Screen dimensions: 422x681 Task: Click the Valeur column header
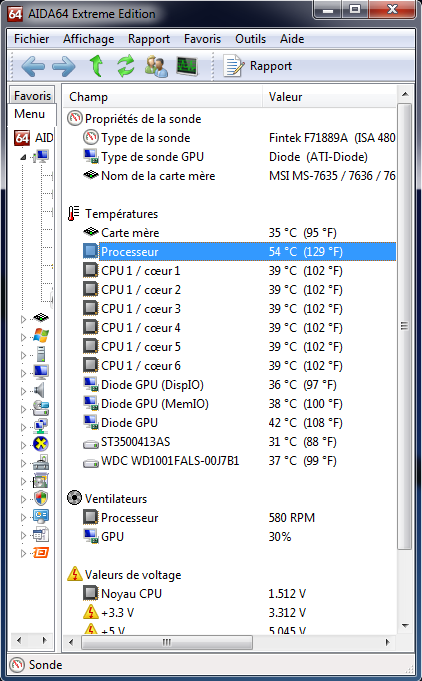pos(330,96)
